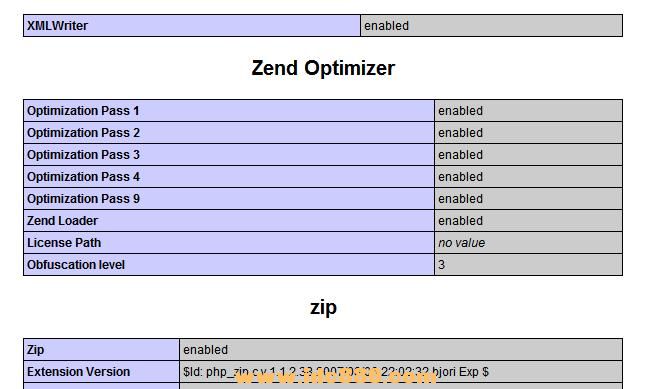Image resolution: width=671 pixels, height=389 pixels.
Task: Select the Extension Version value text
Action: (336, 371)
